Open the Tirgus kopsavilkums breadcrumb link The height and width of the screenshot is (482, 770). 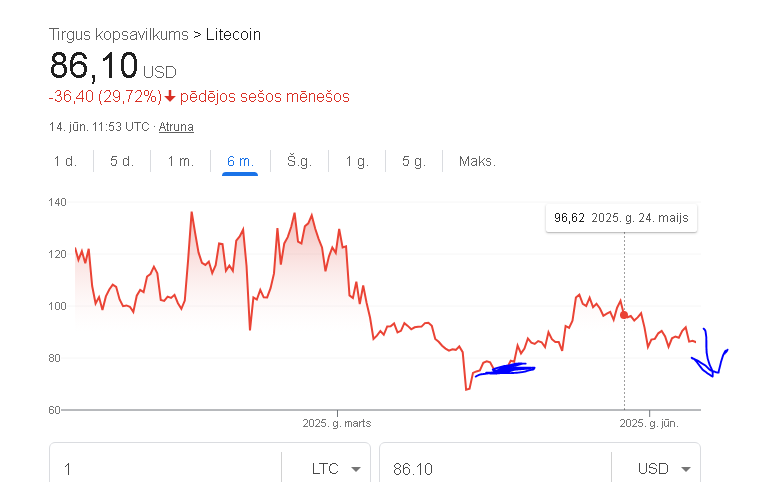[x=118, y=35]
